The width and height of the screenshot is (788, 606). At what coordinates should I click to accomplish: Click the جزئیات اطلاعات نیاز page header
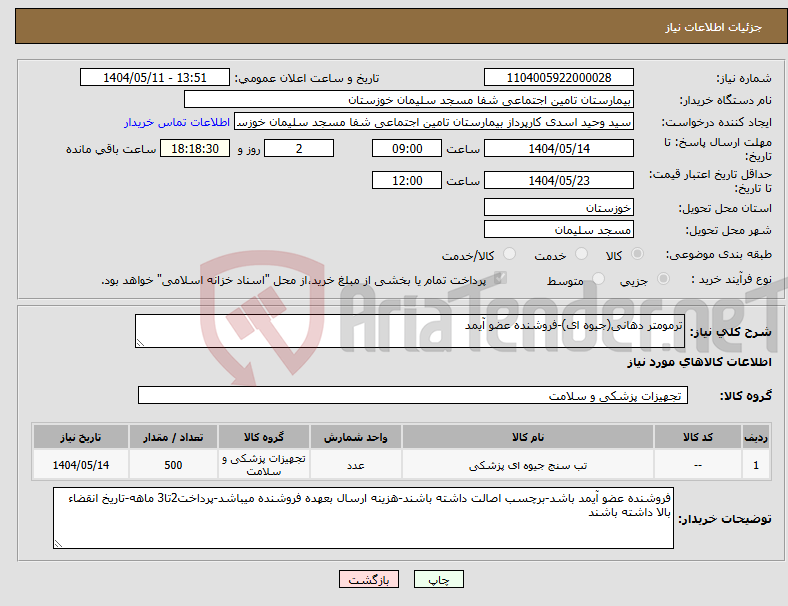click(x=713, y=27)
